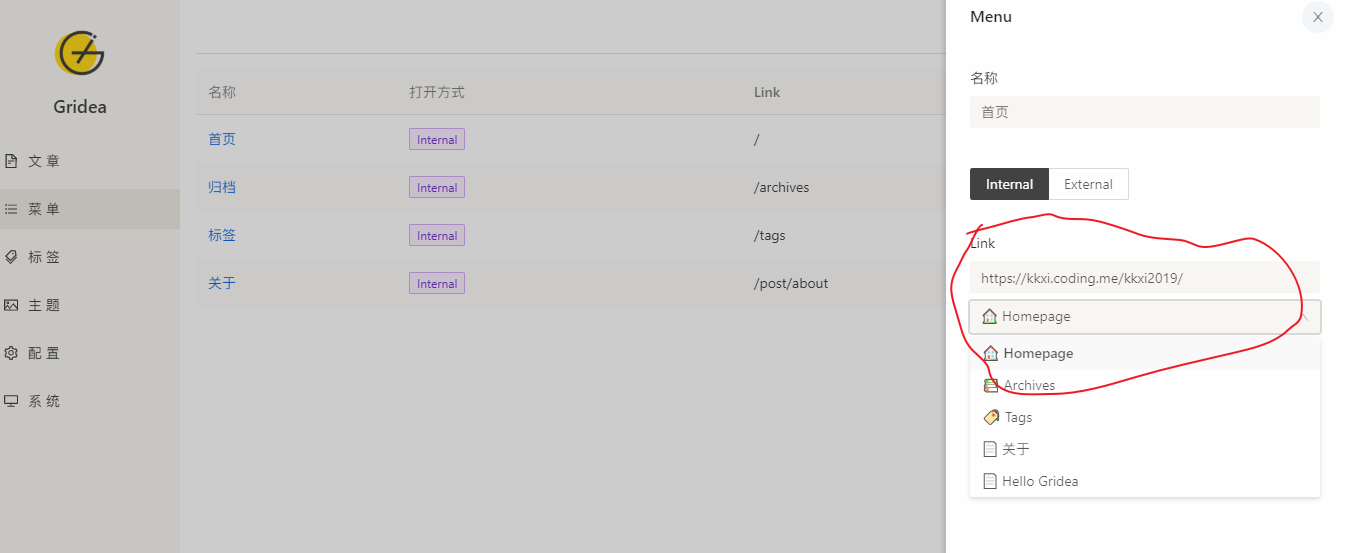1346x553 pixels.
Task: Open the 文章 articles section icon
Action: pos(11,161)
